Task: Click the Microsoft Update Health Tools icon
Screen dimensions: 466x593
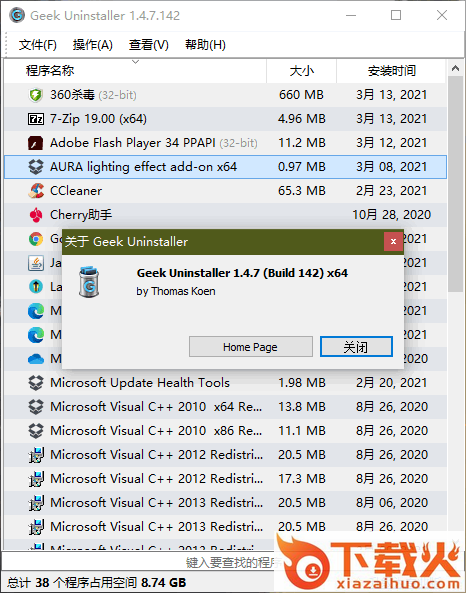Action: pos(36,383)
